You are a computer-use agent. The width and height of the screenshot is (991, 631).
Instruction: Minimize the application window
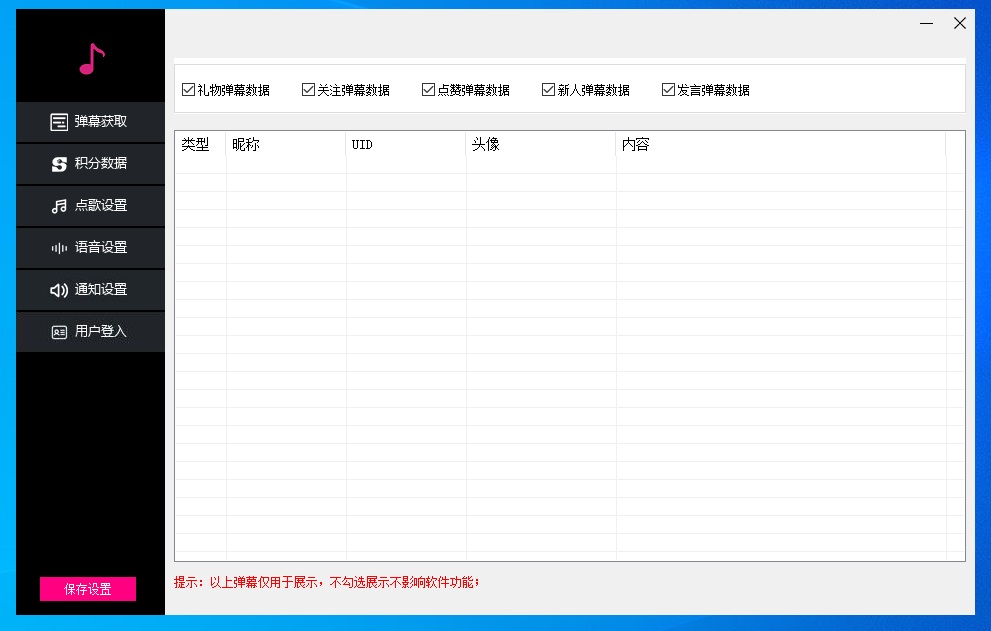[x=927, y=23]
